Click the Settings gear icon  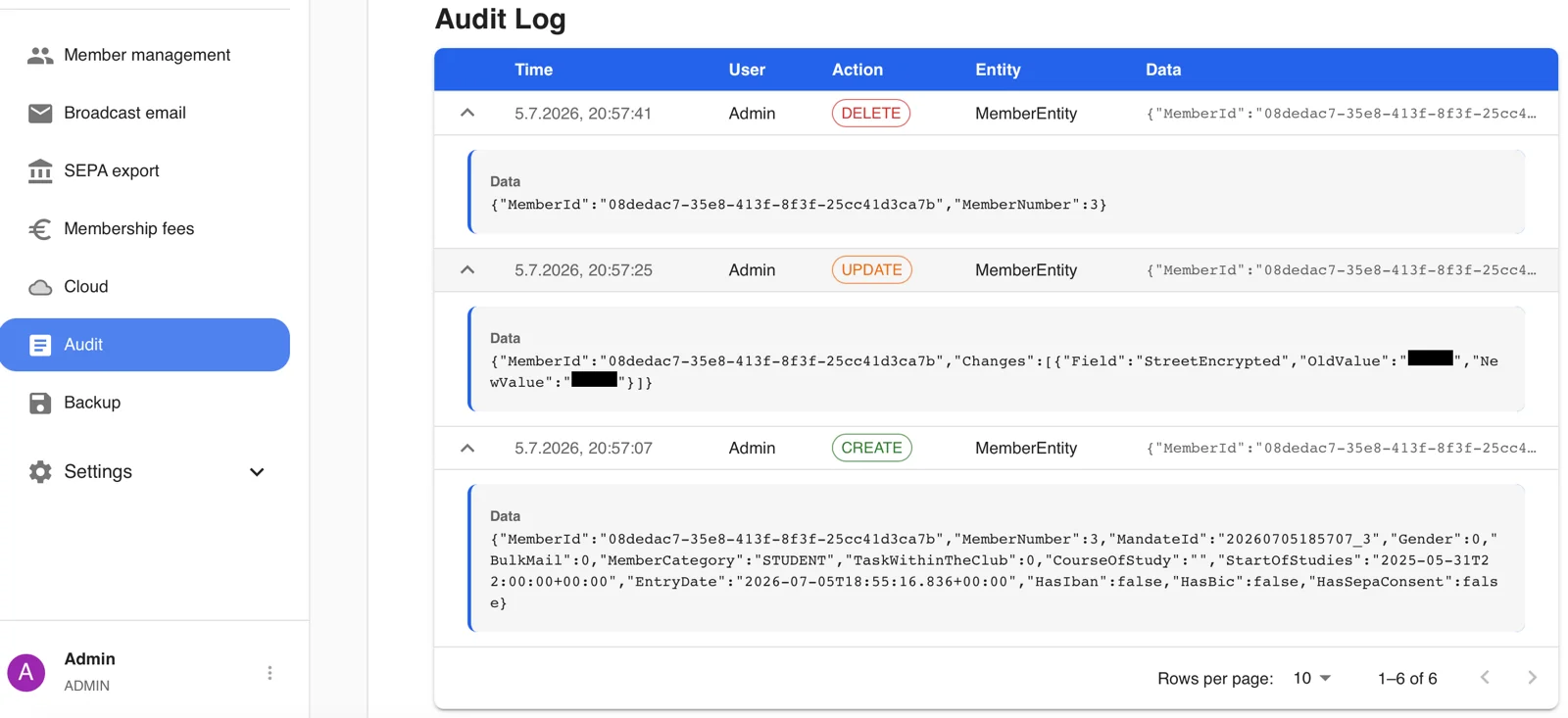tap(40, 472)
